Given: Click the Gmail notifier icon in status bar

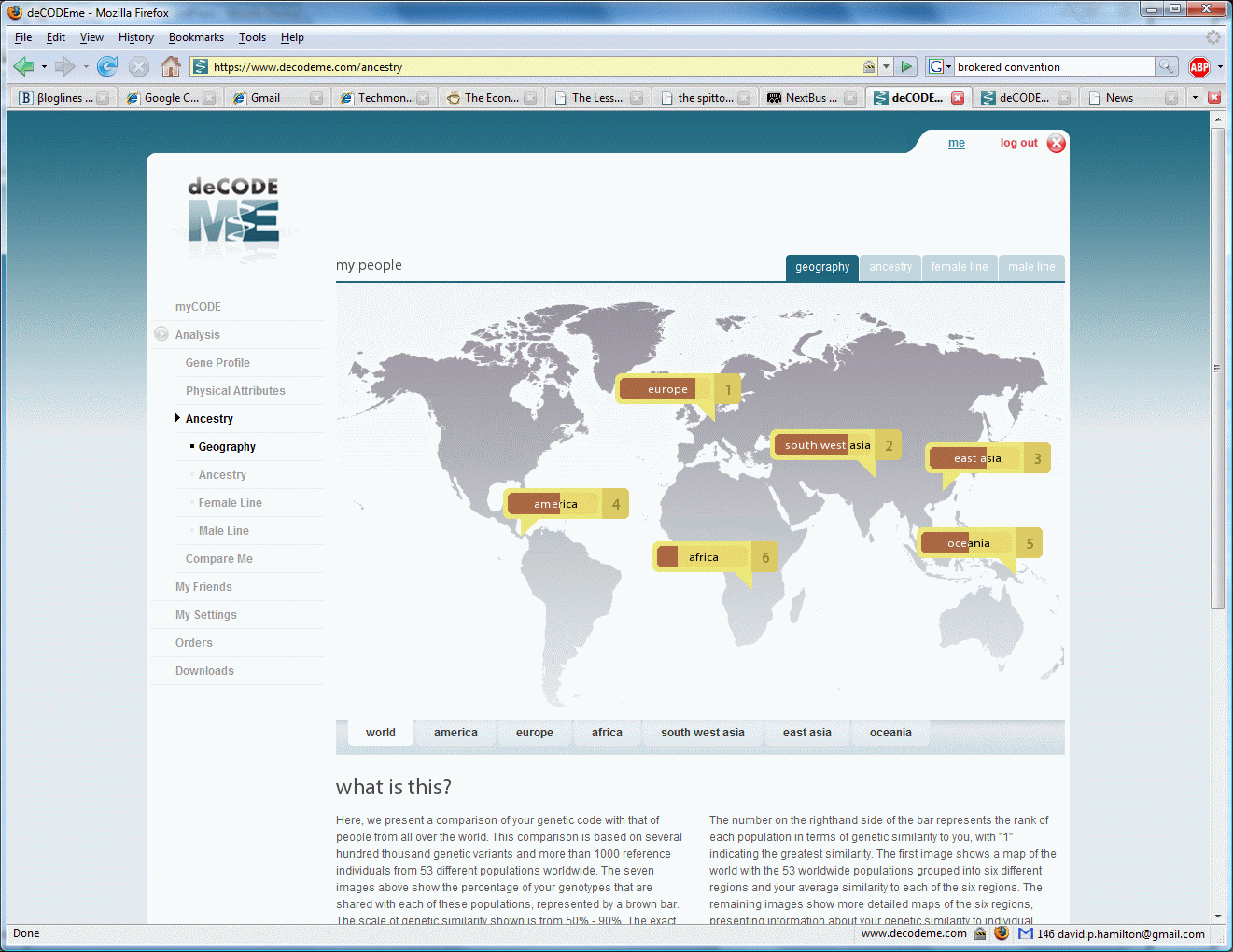Looking at the screenshot, I should (x=1026, y=933).
